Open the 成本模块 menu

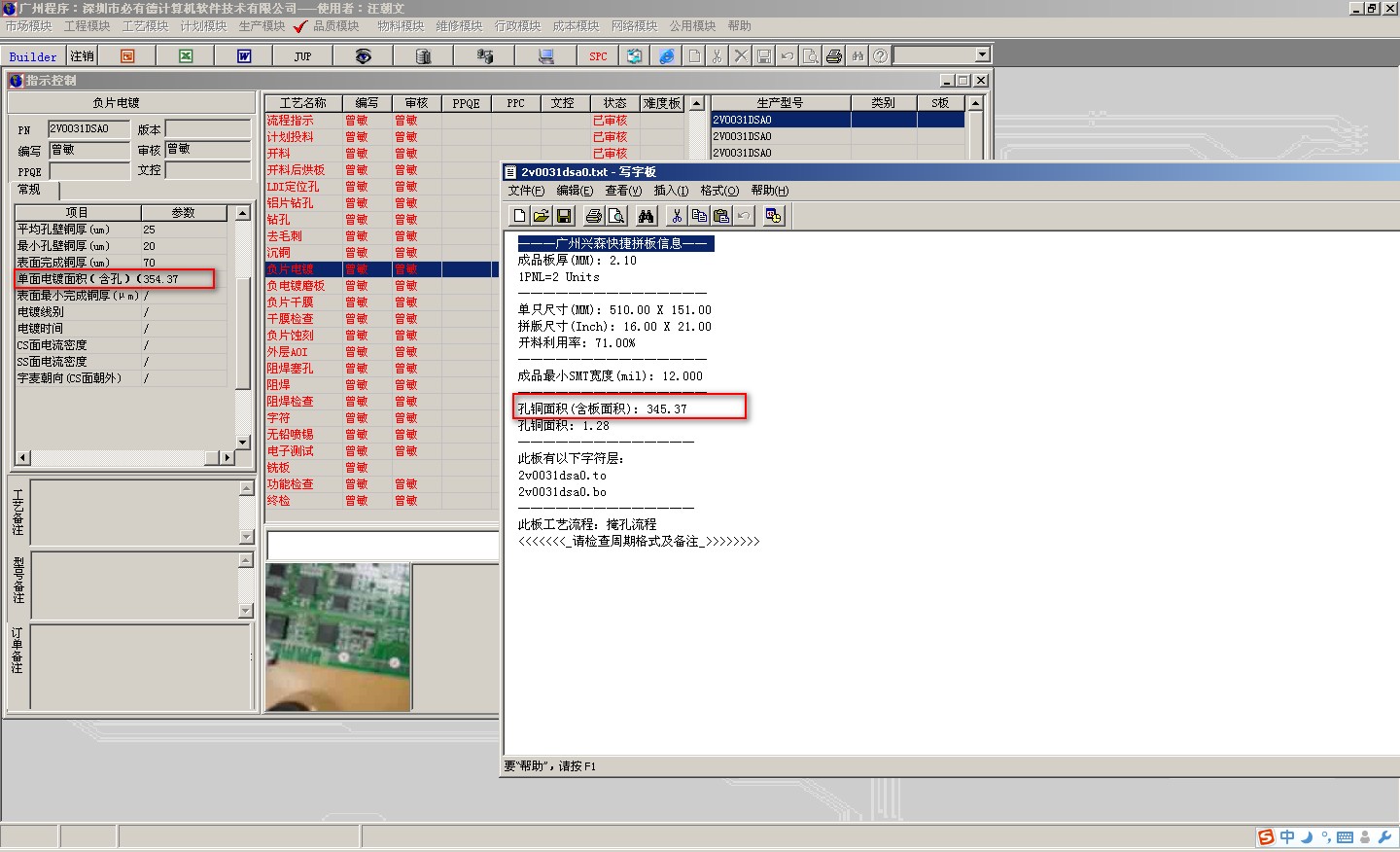tap(576, 26)
